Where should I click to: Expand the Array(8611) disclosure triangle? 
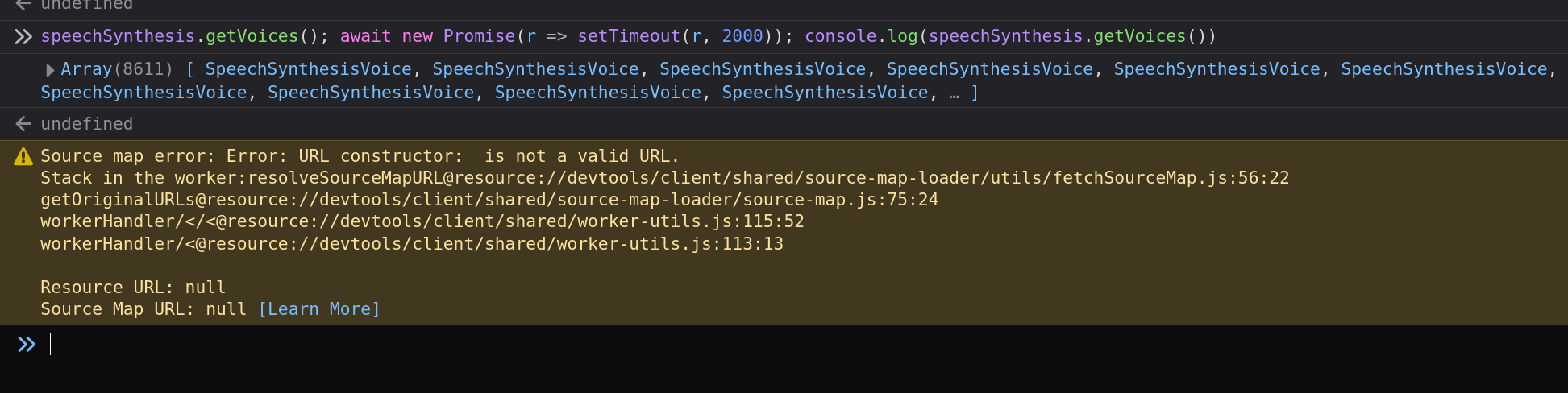click(50, 70)
